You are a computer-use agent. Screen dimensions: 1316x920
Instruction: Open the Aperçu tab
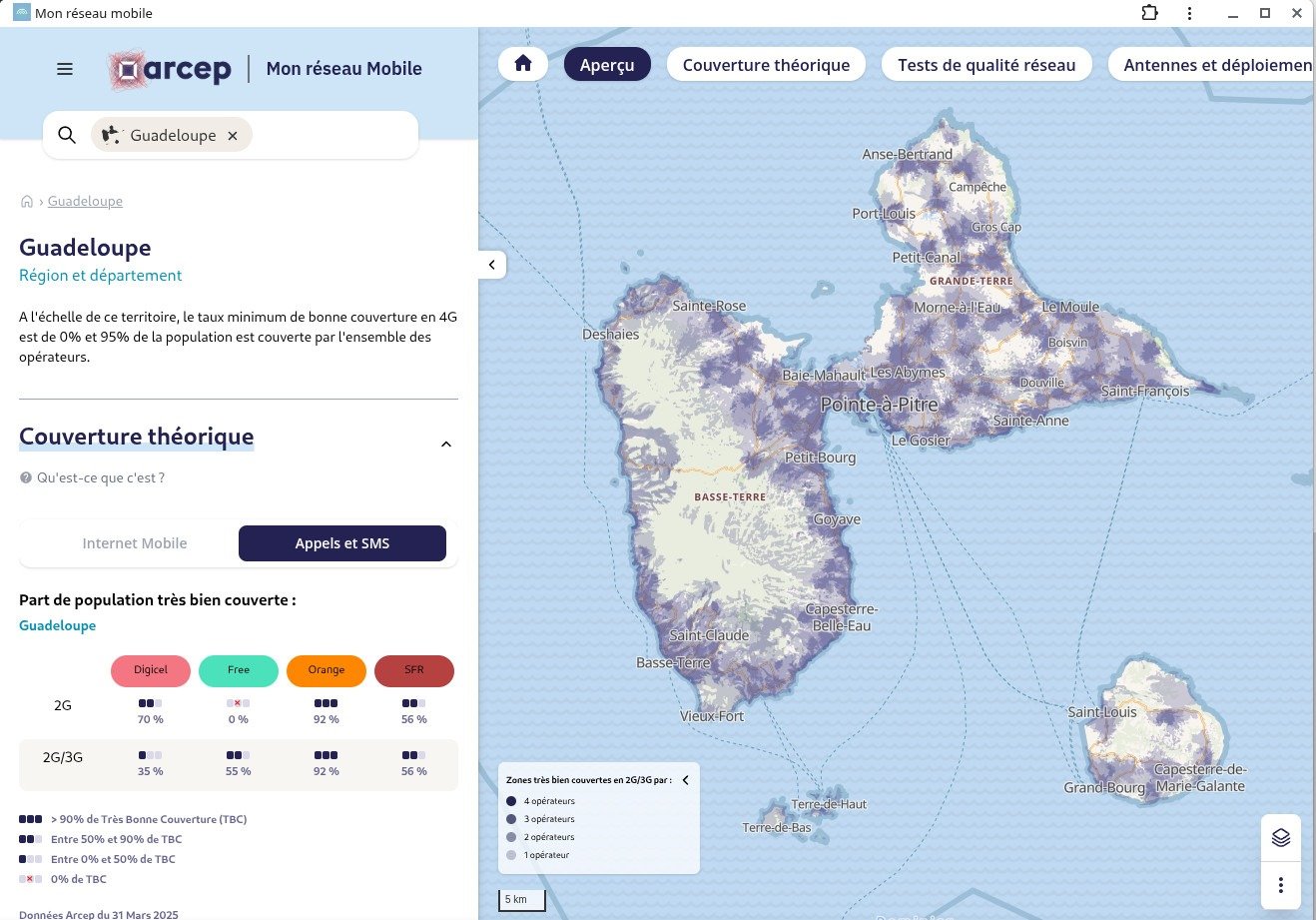tap(607, 65)
